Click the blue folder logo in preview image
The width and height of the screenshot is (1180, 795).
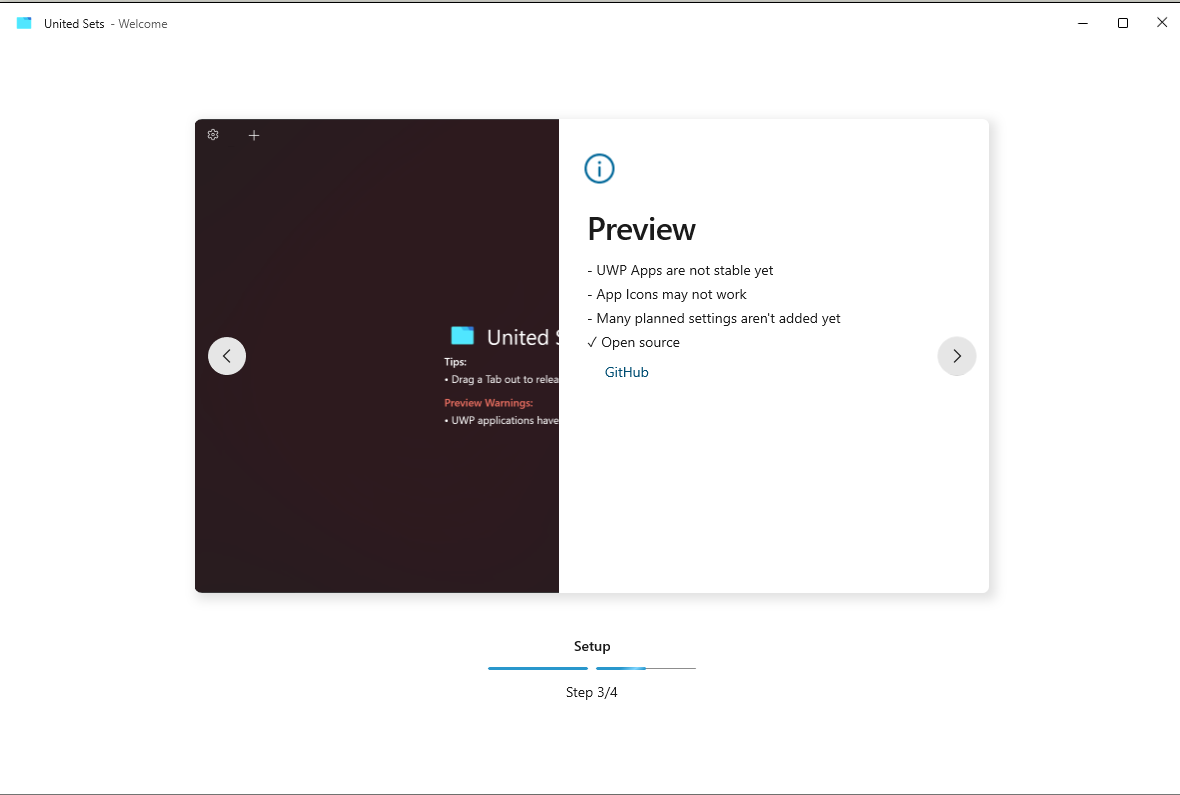pyautogui.click(x=462, y=336)
